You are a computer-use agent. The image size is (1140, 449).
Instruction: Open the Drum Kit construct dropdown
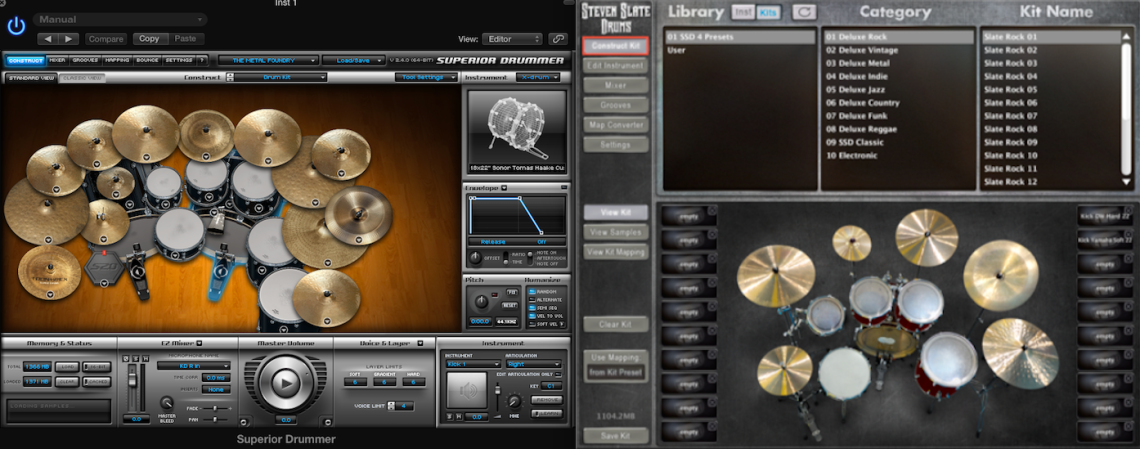281,77
